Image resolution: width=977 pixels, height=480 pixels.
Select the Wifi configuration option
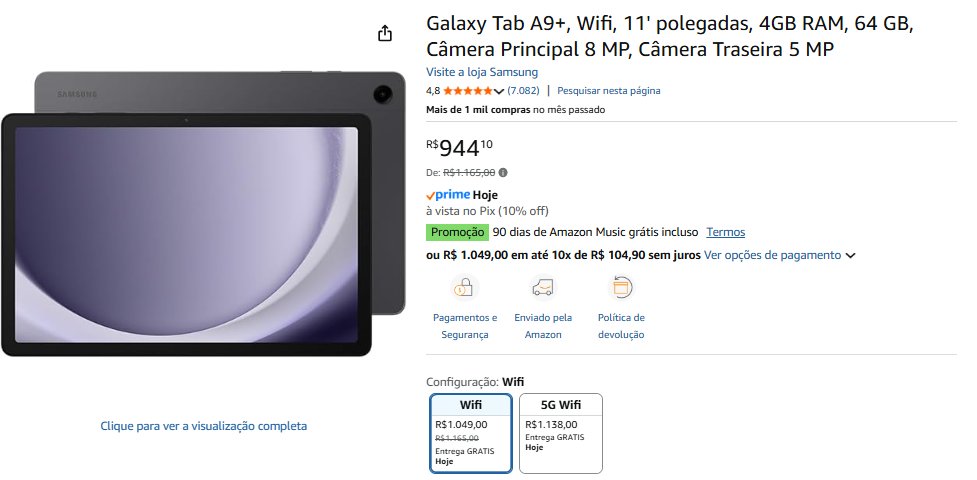[x=471, y=432]
